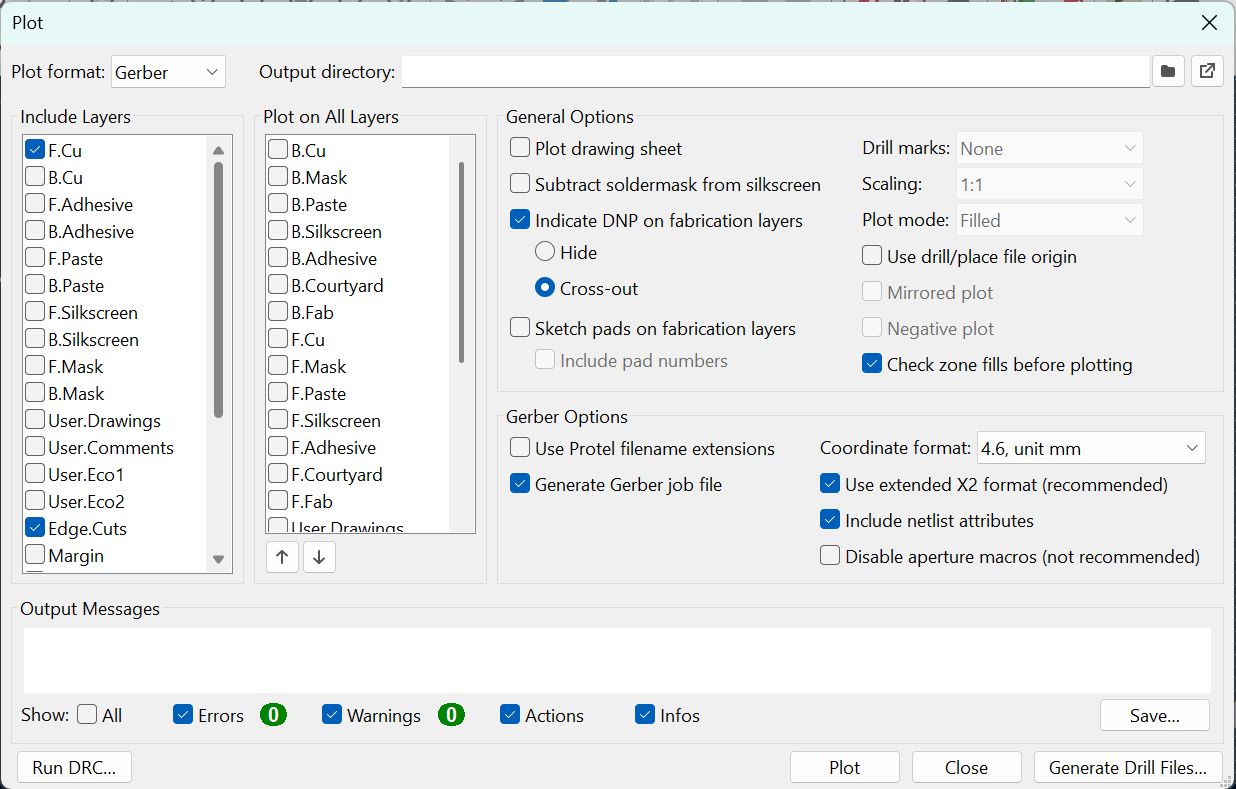The image size is (1236, 789).
Task: Move selected layer up arrow button
Action: (282, 557)
